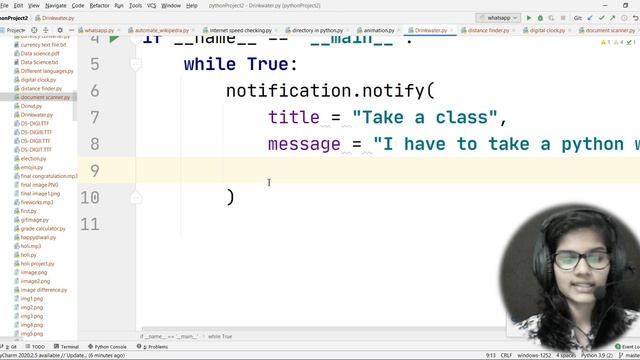Switch to the directory in python.py tab
Image resolution: width=640 pixels, height=360 pixels.
pos(317,30)
